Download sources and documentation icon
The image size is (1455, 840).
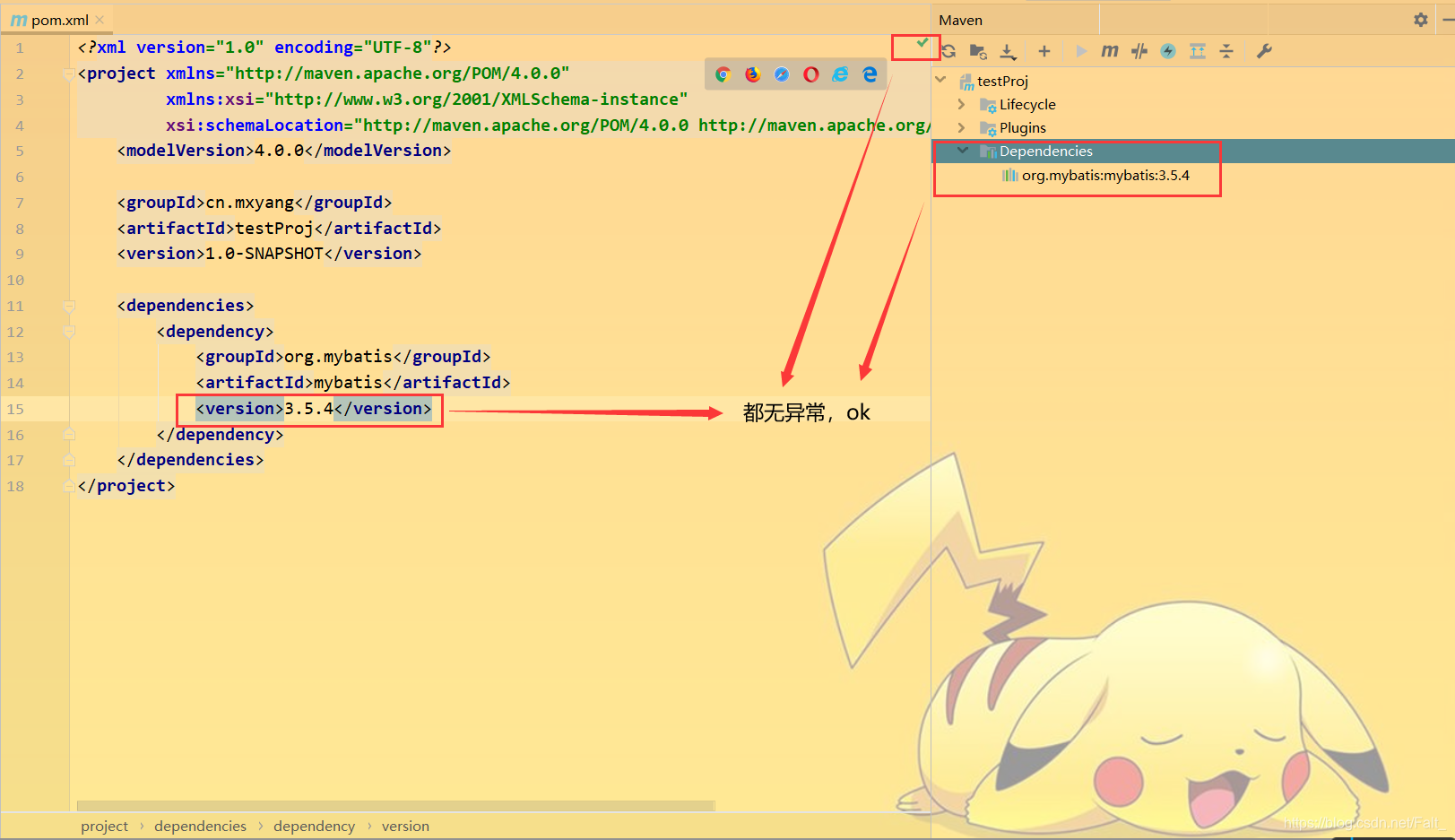[1008, 51]
